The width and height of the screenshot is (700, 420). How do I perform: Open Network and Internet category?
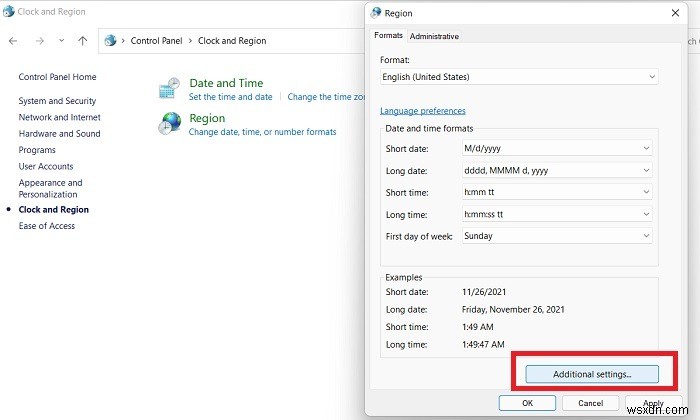pos(59,117)
